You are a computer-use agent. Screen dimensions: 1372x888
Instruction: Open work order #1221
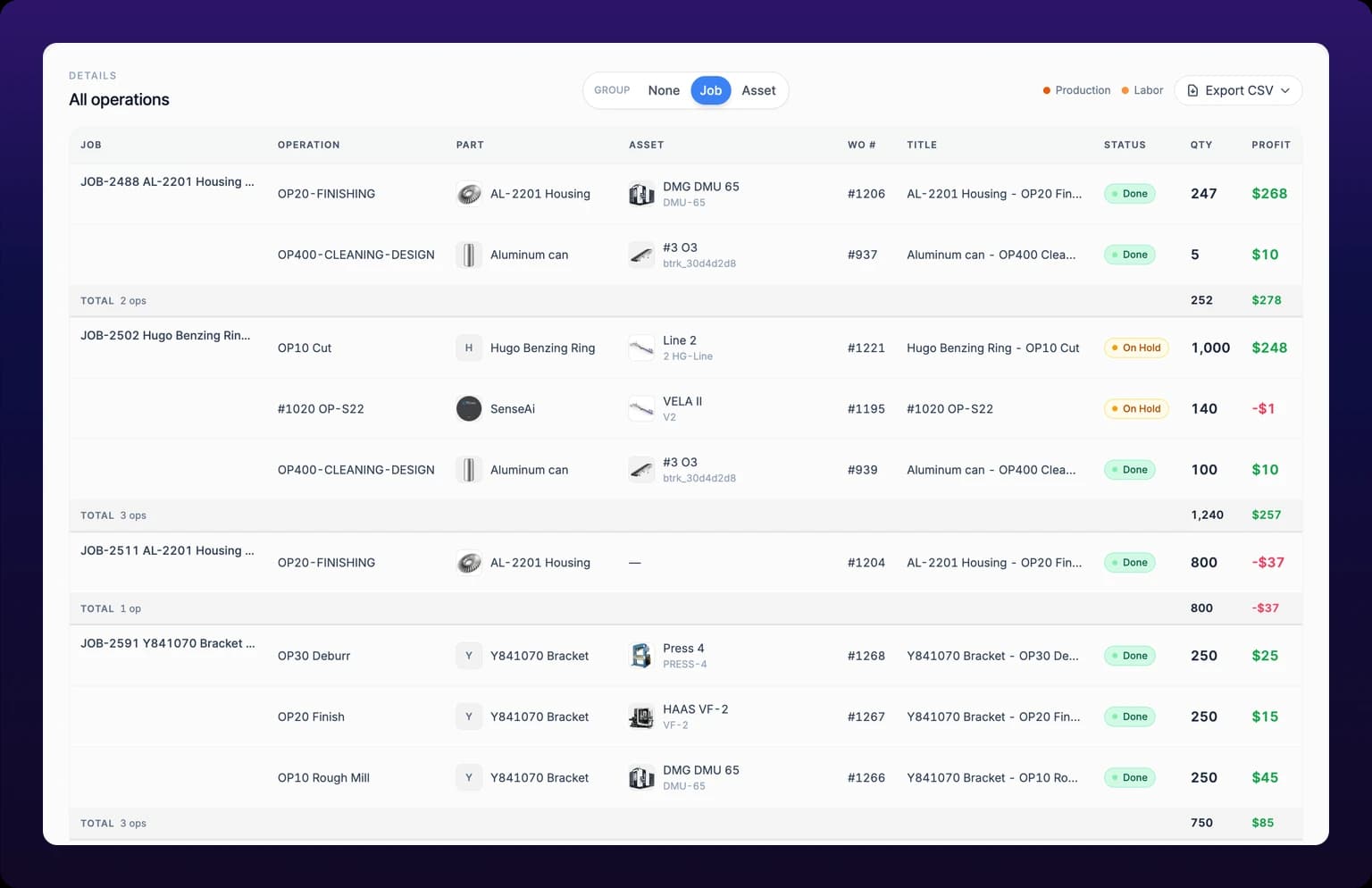pyautogui.click(x=866, y=348)
